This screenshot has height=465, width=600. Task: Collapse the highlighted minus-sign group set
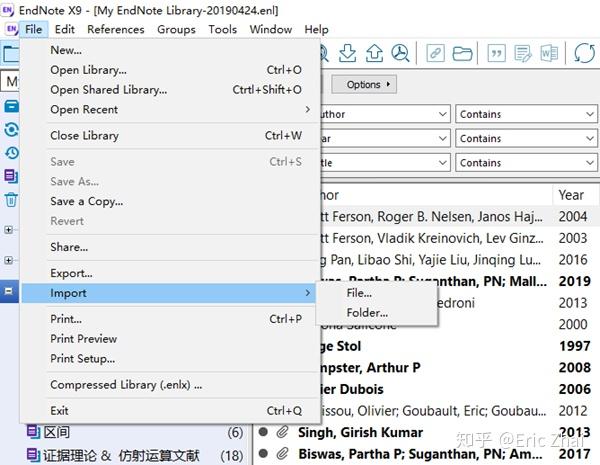point(8,291)
